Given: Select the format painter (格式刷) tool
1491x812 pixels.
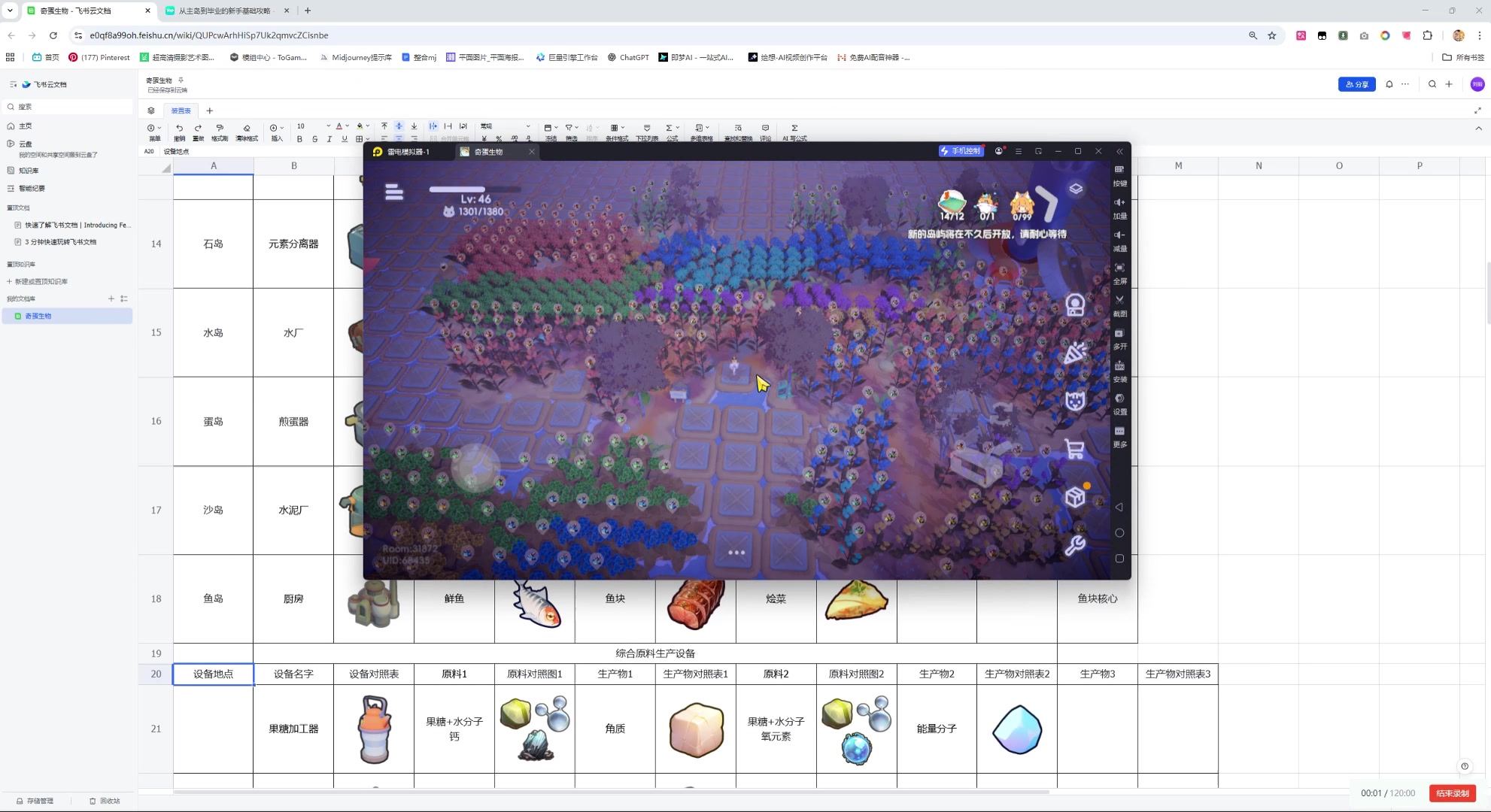Looking at the screenshot, I should [x=220, y=128].
